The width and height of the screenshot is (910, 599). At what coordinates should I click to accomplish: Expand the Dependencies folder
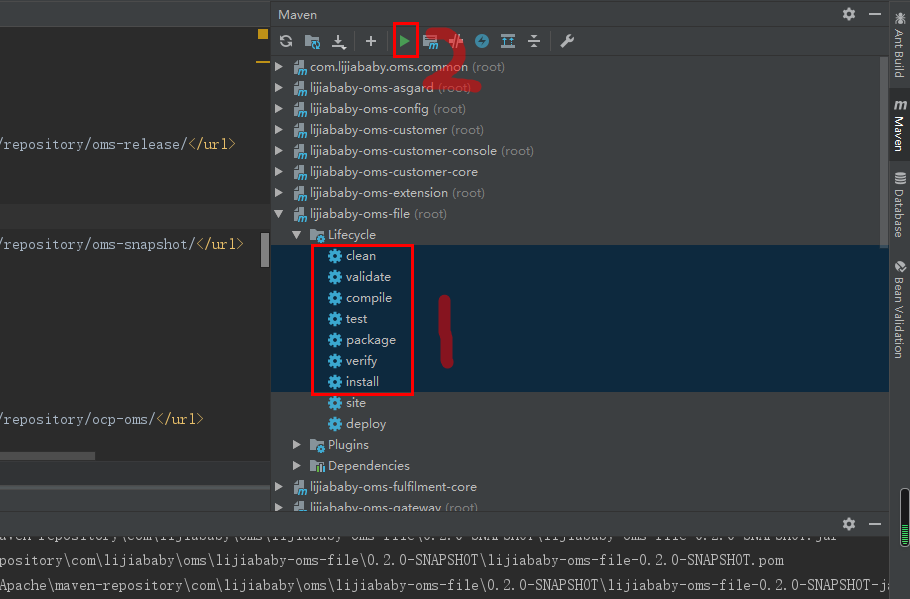coord(297,466)
